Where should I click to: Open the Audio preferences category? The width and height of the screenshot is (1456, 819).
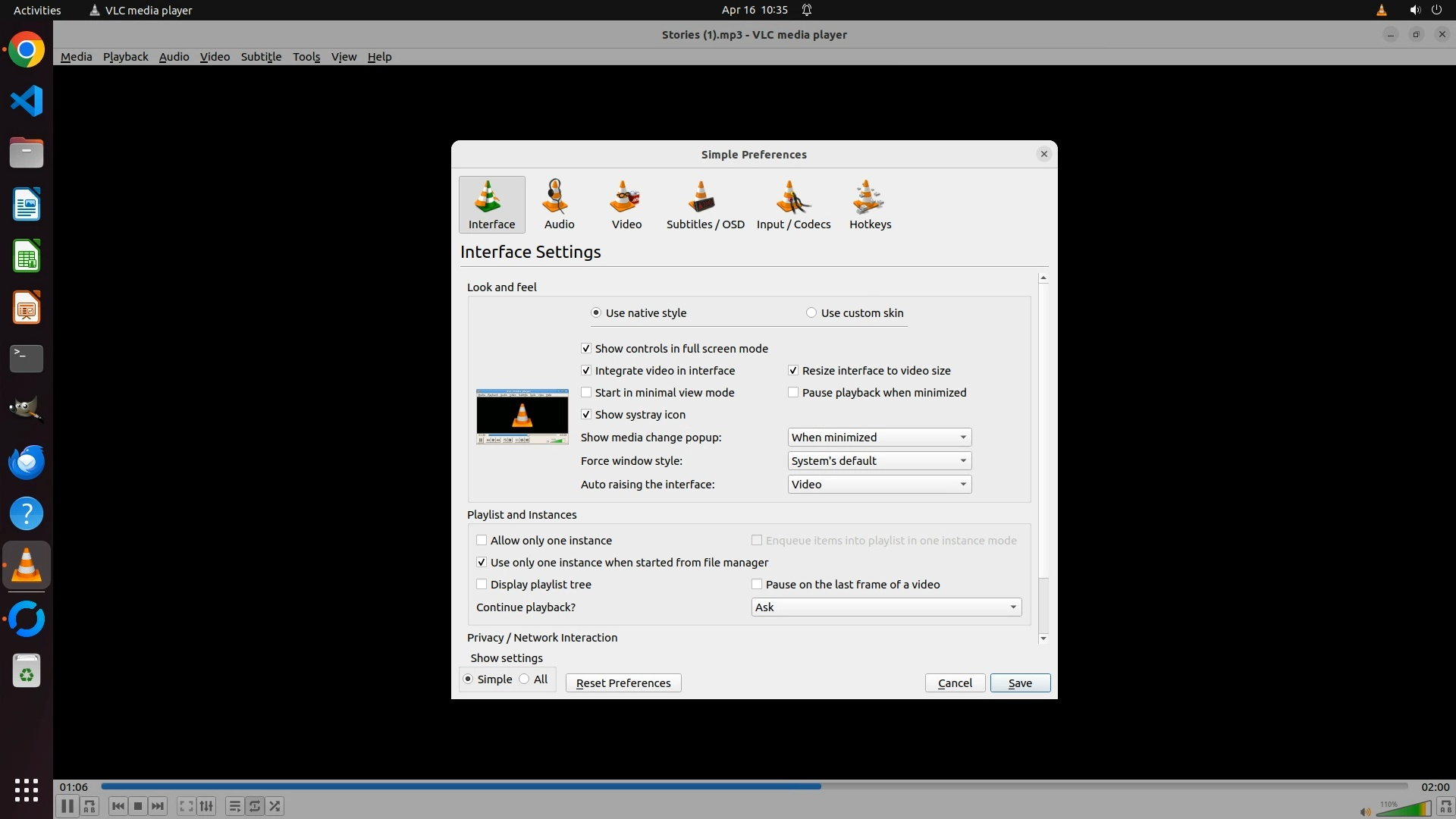pyautogui.click(x=559, y=204)
